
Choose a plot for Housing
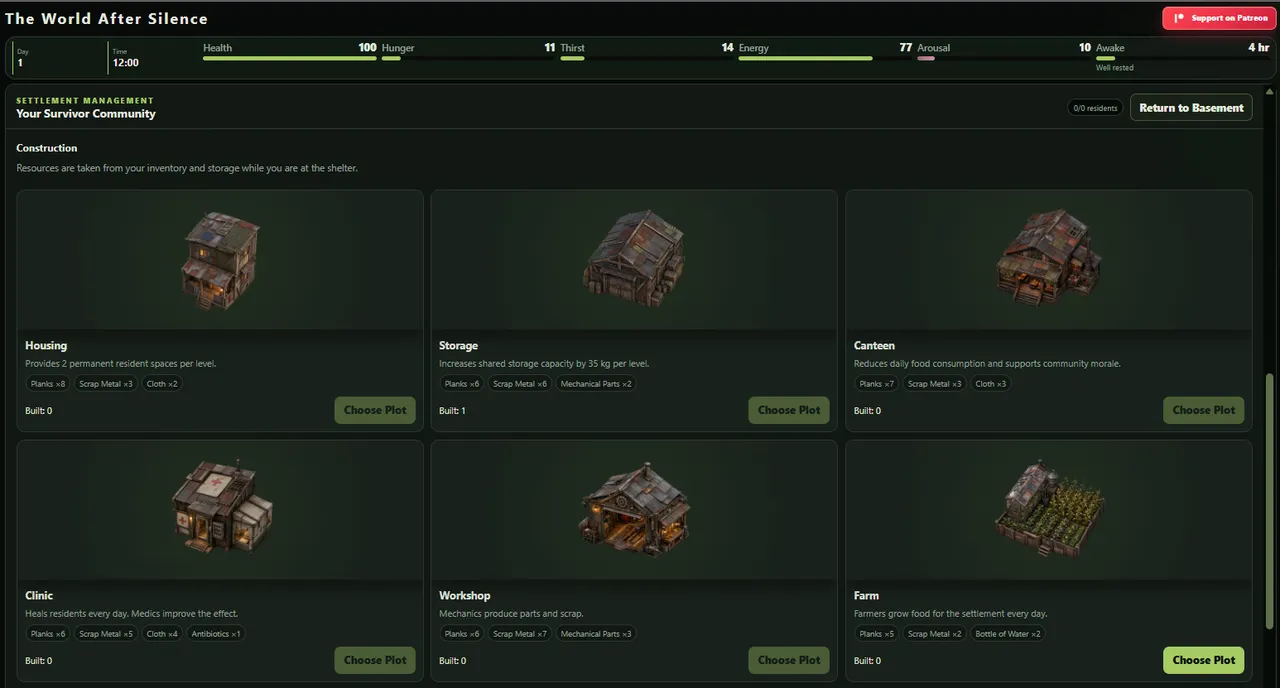(x=375, y=410)
